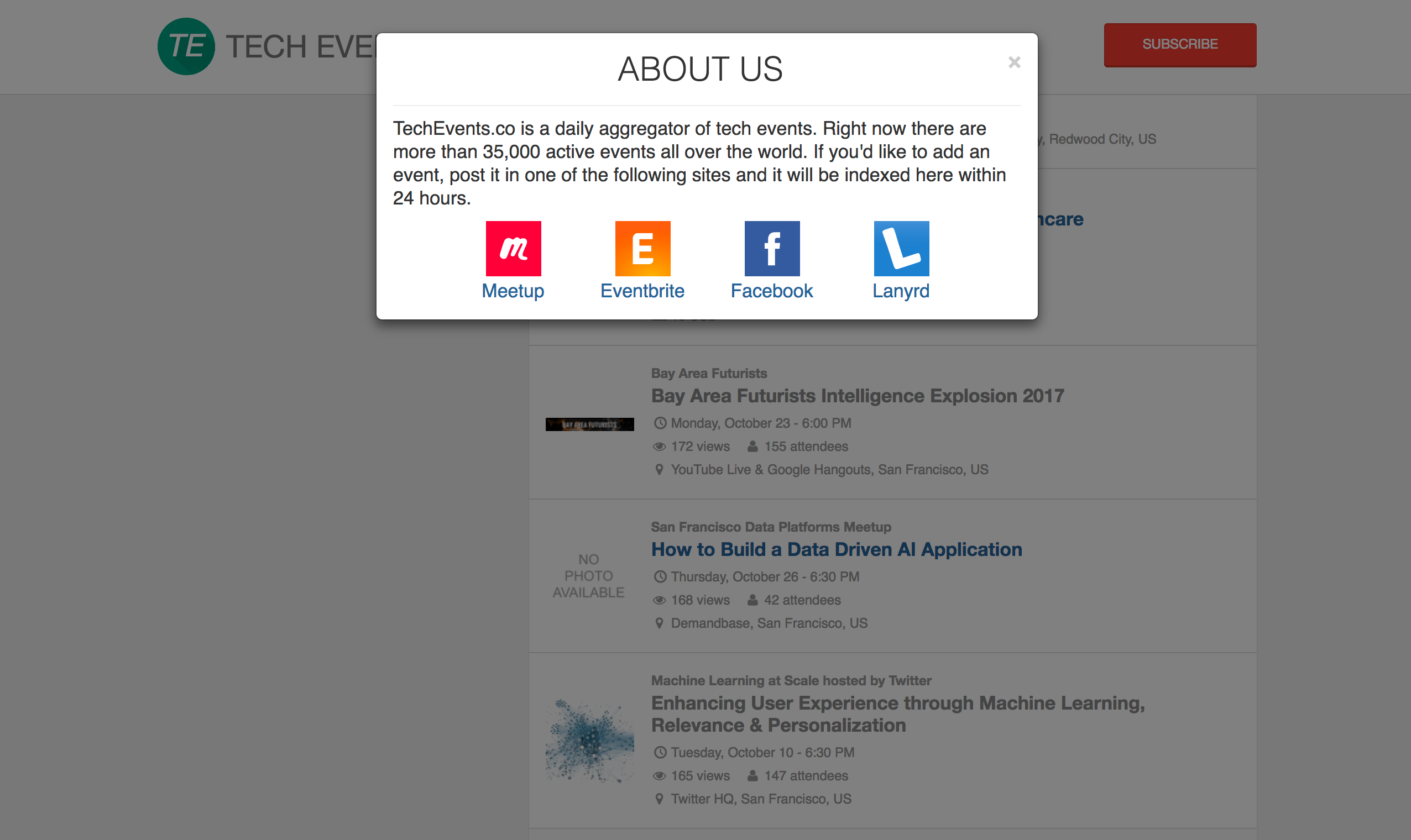The height and width of the screenshot is (840, 1411).
Task: Click the 42 attendees text
Action: tap(802, 600)
